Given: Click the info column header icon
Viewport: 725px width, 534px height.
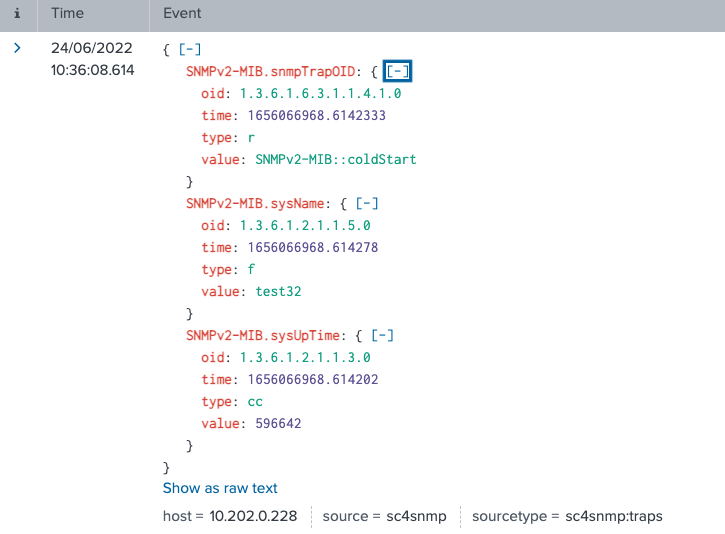Looking at the screenshot, I should 17,14.
